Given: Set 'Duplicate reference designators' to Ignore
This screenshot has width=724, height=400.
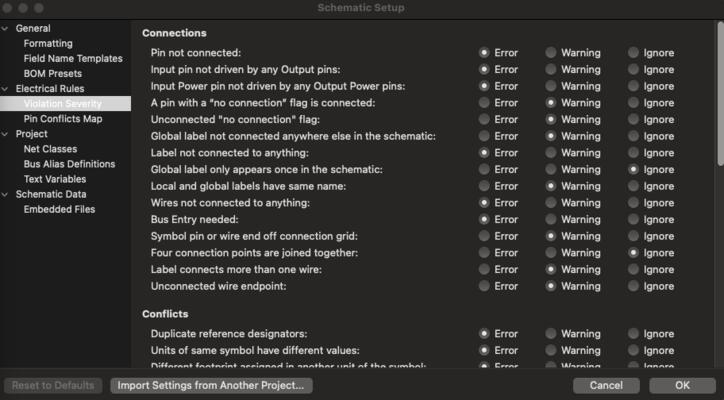Looking at the screenshot, I should tap(634, 334).
